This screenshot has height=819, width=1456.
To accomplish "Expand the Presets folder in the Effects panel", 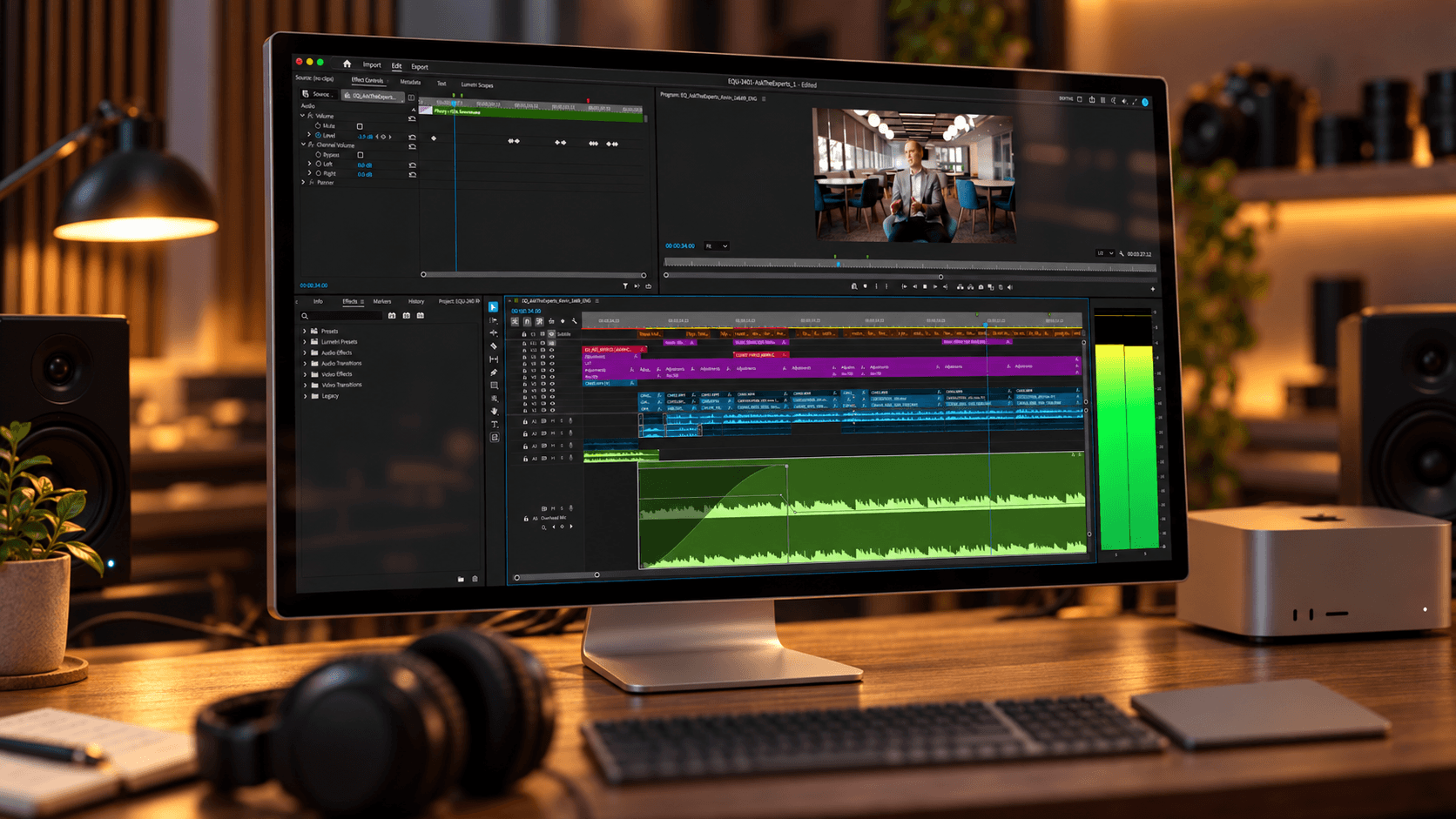I will pyautogui.click(x=305, y=331).
